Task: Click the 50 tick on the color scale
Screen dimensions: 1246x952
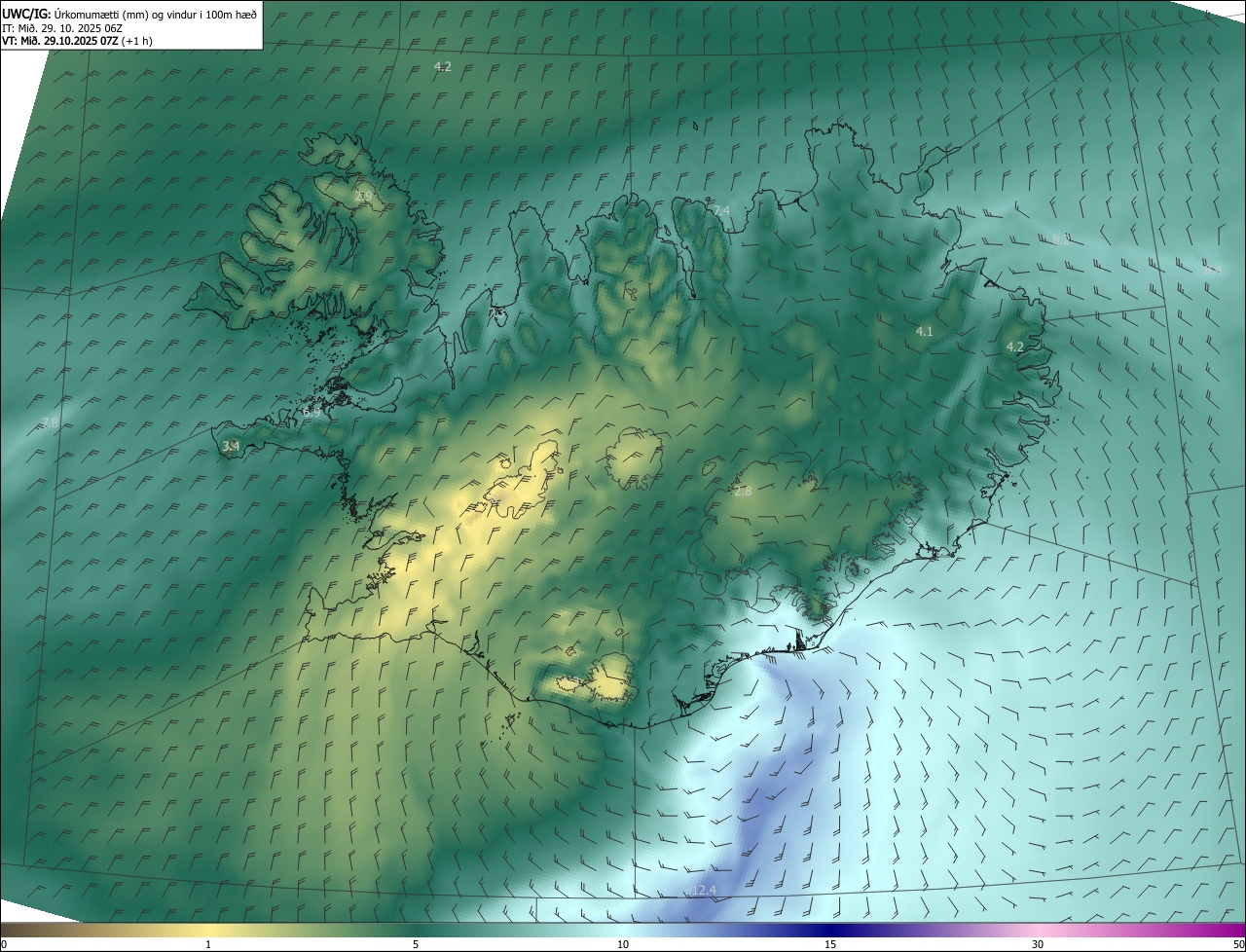Action: click(1238, 944)
